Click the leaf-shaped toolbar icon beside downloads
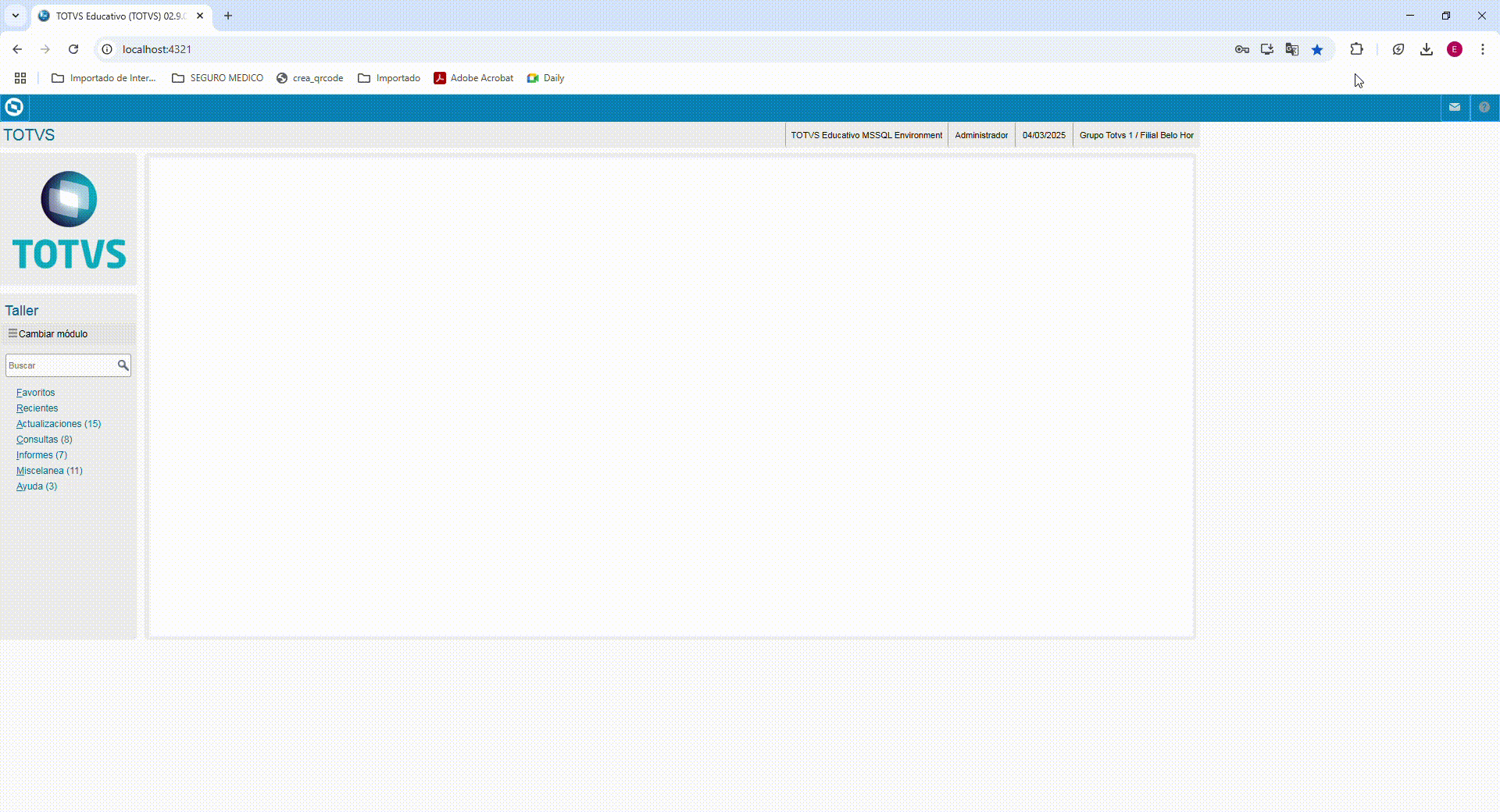This screenshot has height=812, width=1500. pos(1398,49)
